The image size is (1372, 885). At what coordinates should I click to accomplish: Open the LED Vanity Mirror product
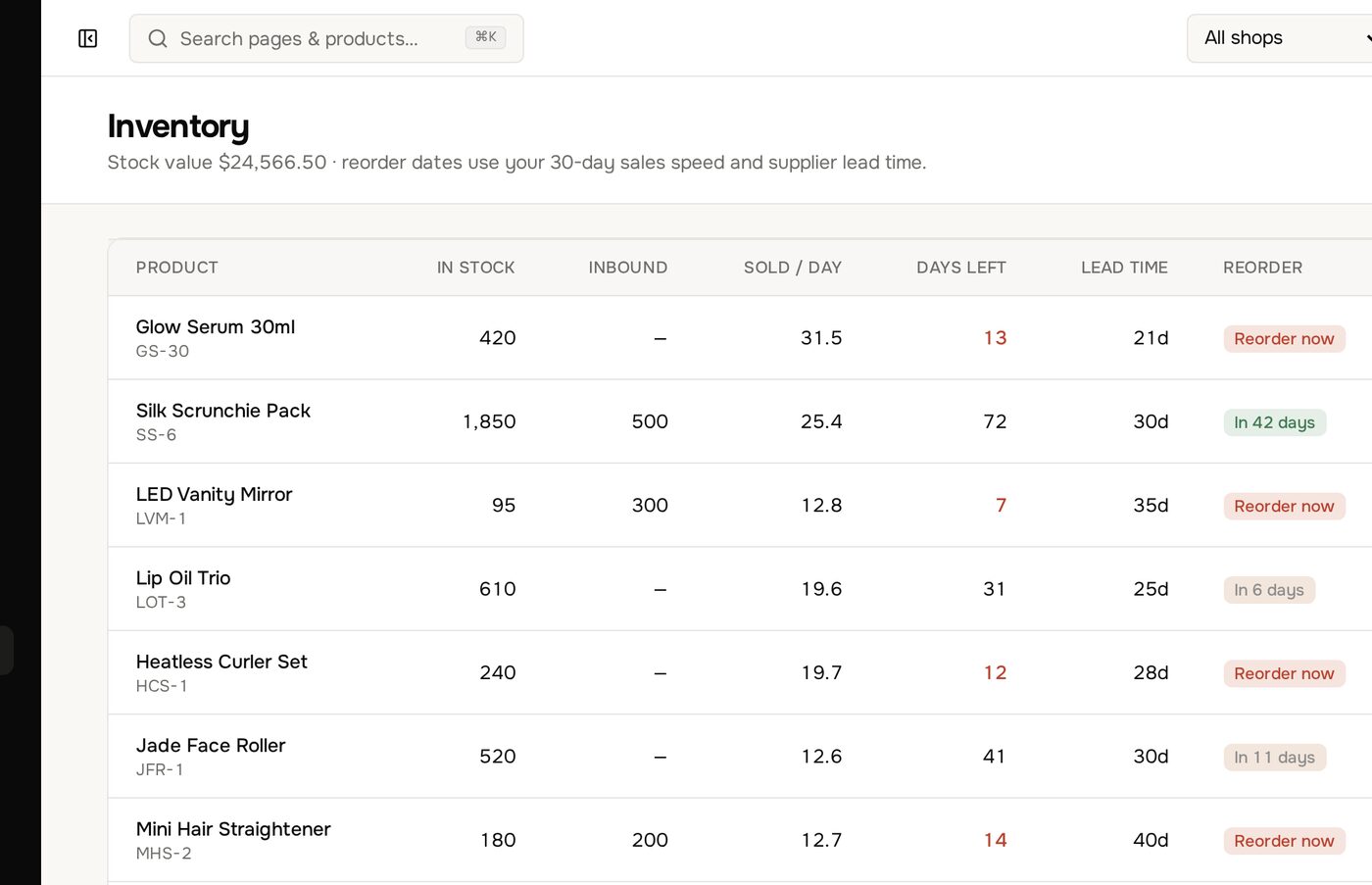[x=215, y=495]
